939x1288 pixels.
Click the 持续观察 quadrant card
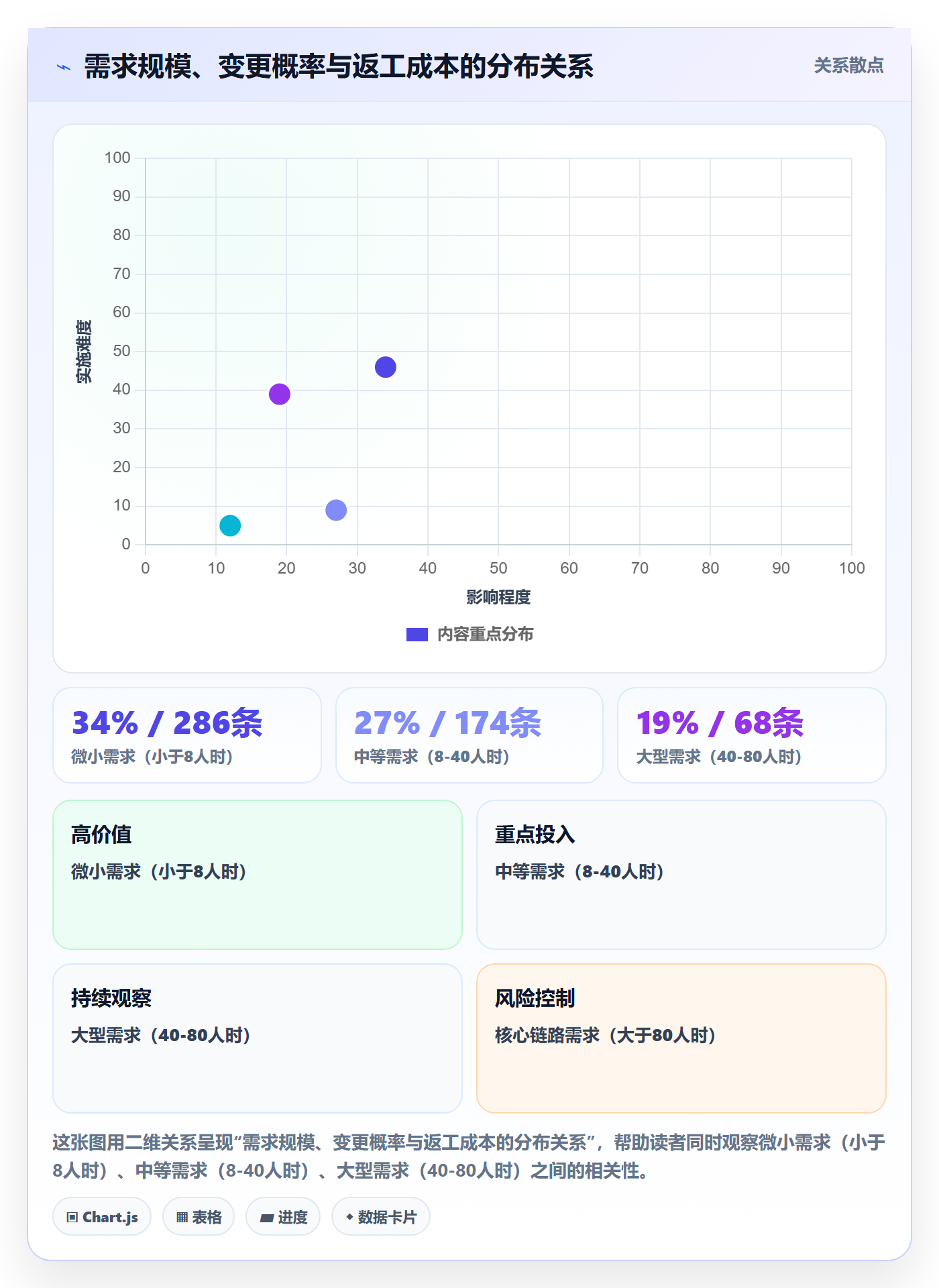[258, 1038]
